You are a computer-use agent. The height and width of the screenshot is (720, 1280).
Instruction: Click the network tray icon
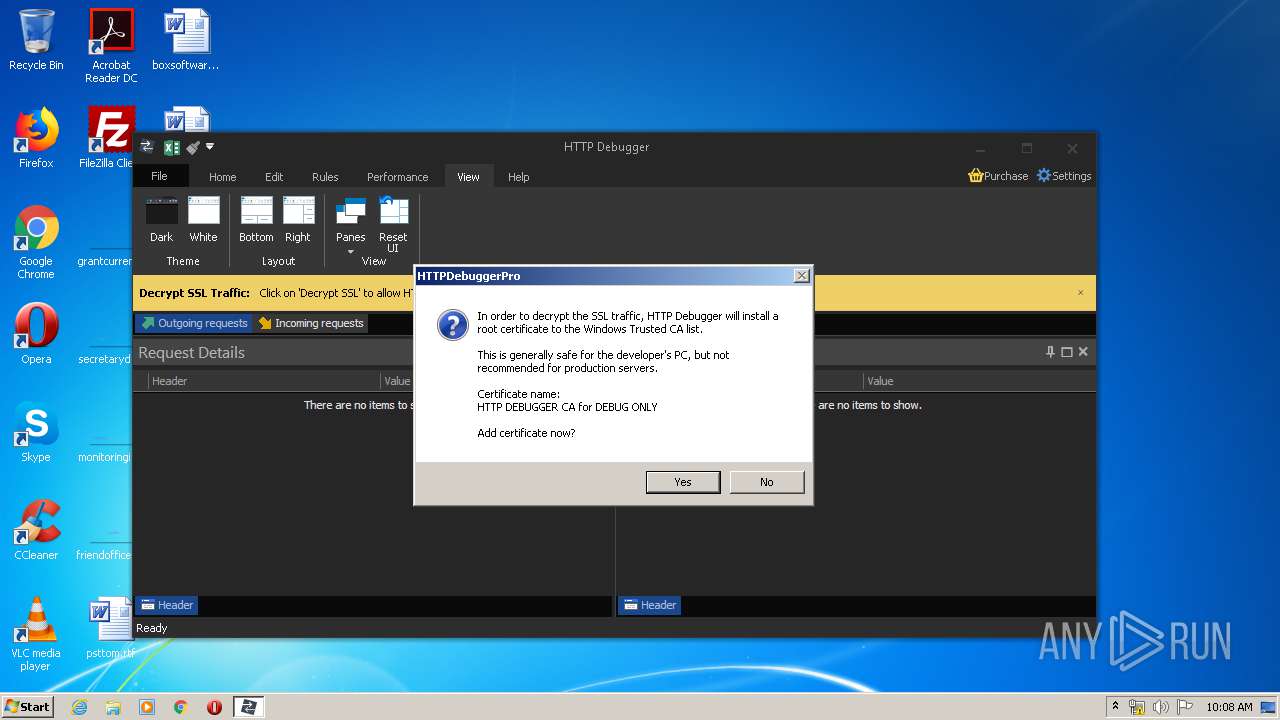[1137, 707]
